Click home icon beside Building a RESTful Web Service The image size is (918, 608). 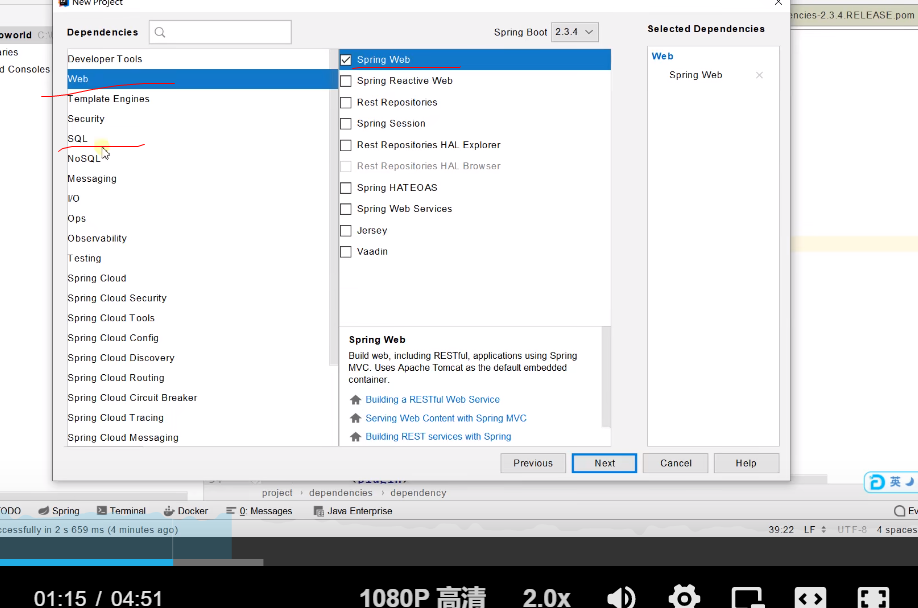(x=355, y=400)
